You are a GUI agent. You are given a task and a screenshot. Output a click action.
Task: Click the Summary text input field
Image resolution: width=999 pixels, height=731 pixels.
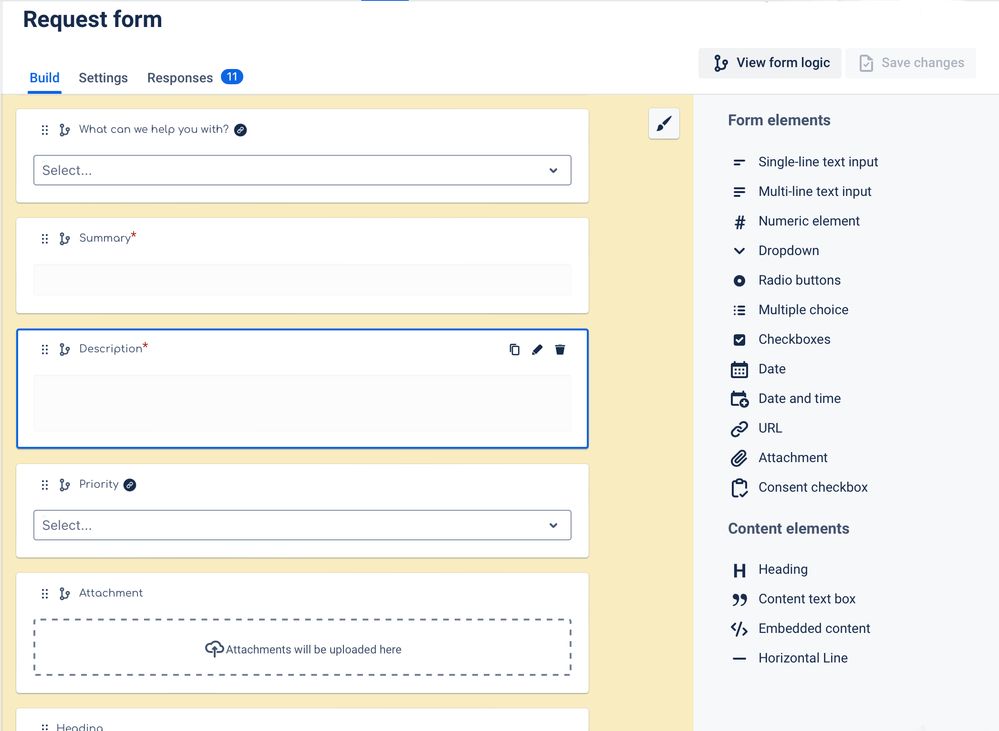click(302, 280)
